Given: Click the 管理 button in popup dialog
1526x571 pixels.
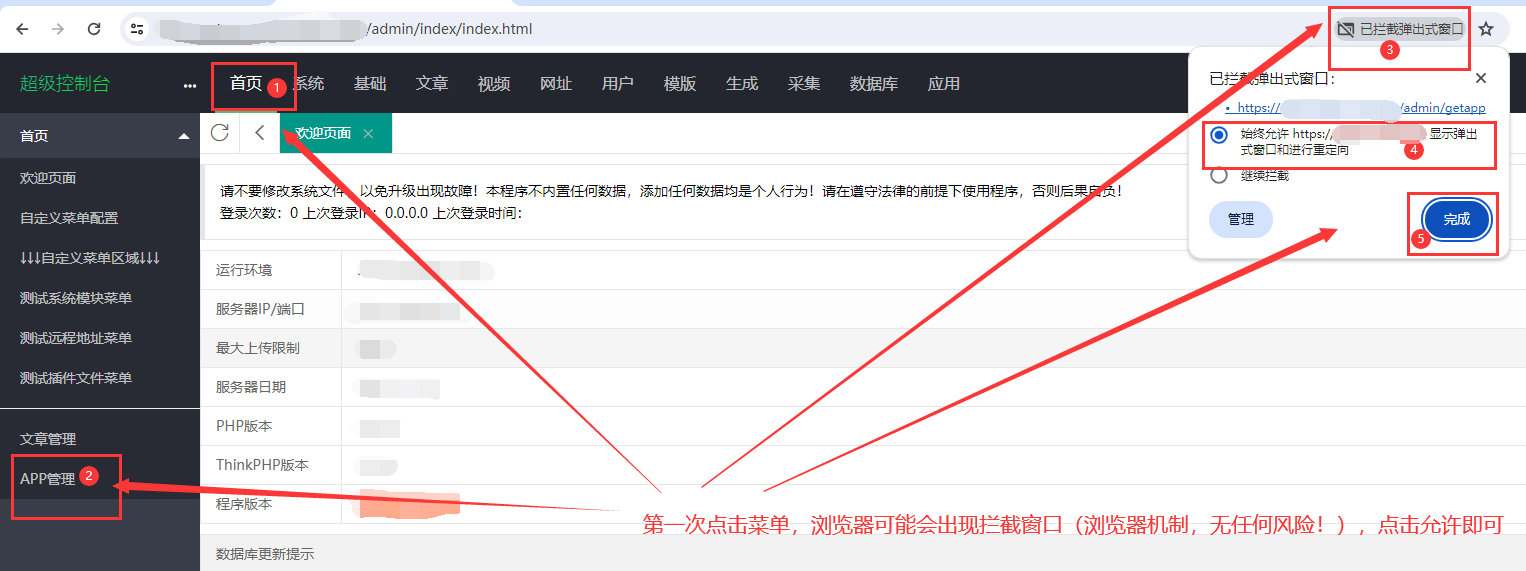Looking at the screenshot, I should coord(1240,219).
